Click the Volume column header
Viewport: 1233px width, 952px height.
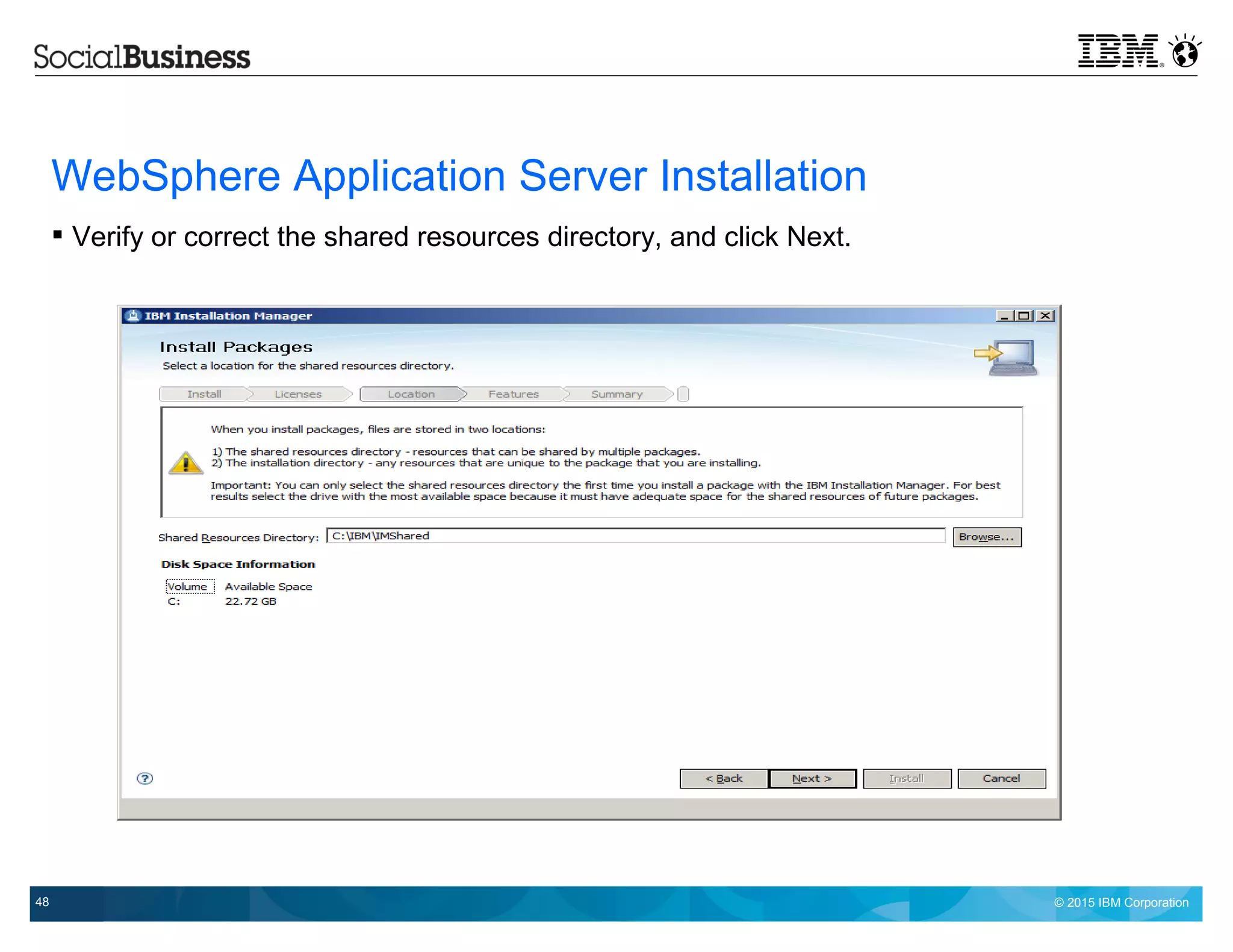190,586
